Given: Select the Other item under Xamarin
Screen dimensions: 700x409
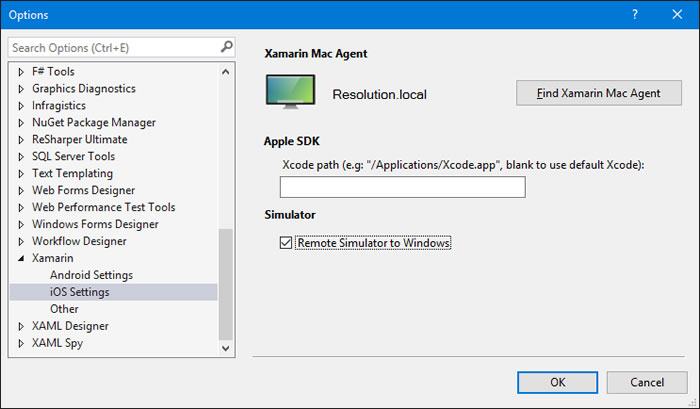Looking at the screenshot, I should pos(64,309).
